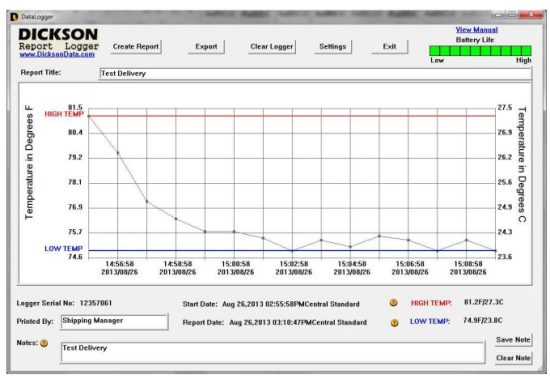Click the Export button
The height and width of the screenshot is (383, 550).
point(206,47)
